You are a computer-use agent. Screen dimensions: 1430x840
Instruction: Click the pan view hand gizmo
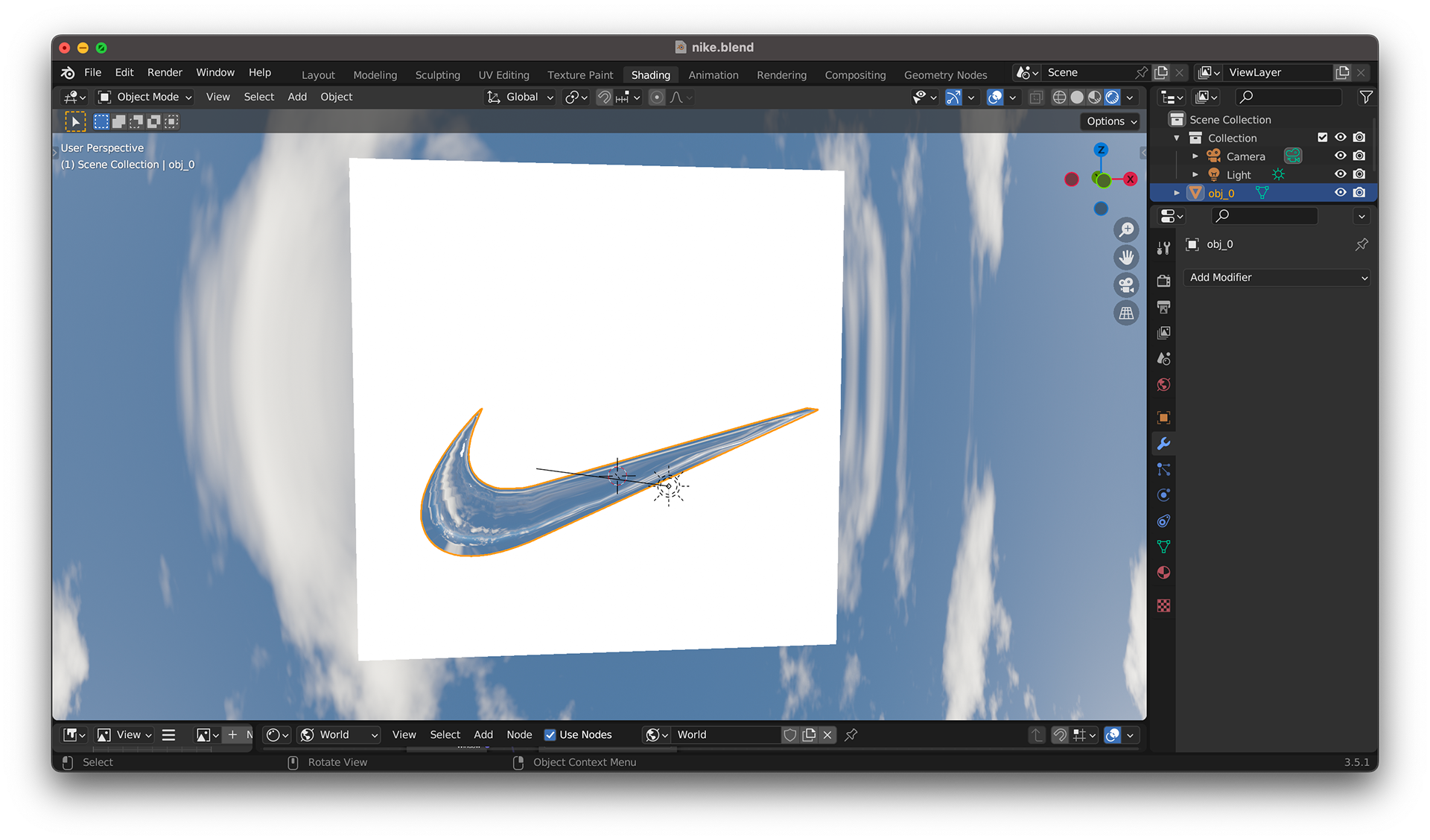pos(1126,258)
